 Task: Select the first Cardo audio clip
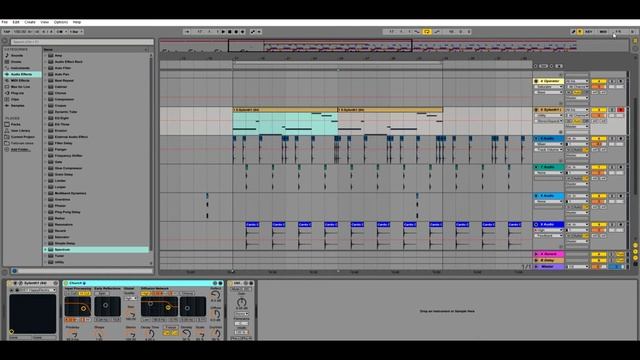tap(252, 224)
